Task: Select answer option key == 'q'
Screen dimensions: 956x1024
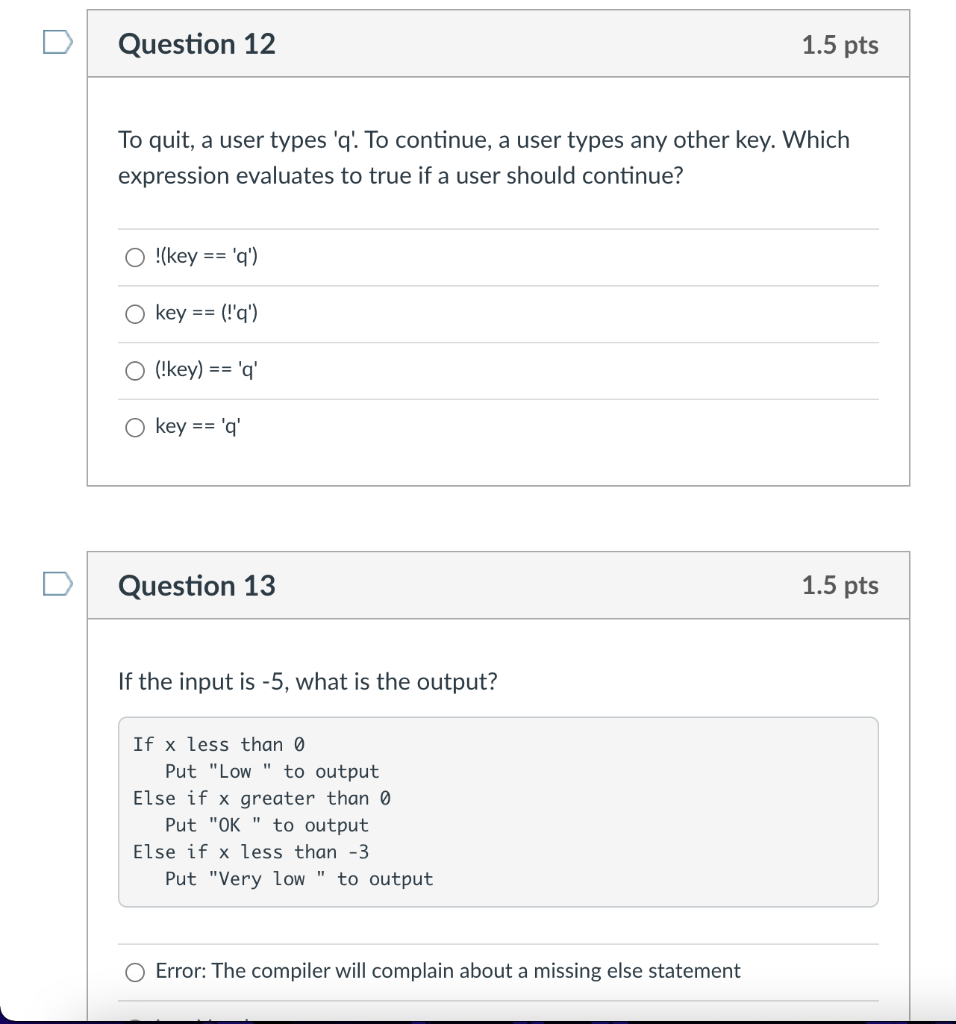Action: 134,427
